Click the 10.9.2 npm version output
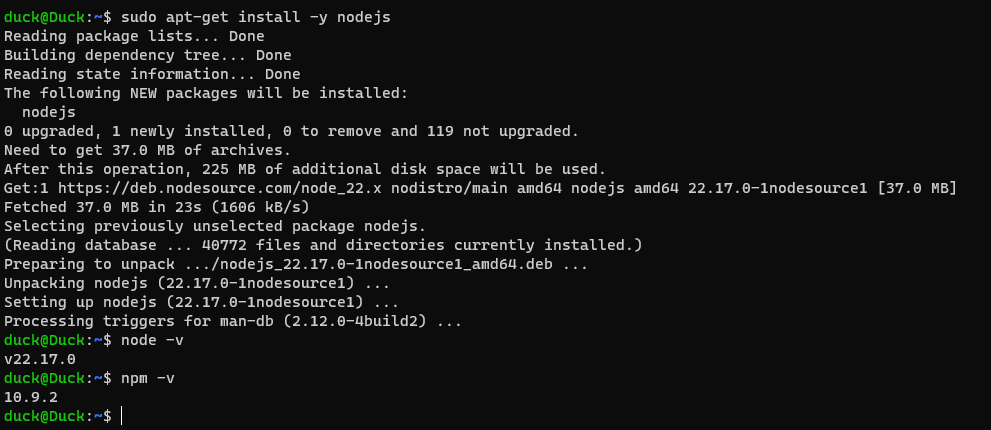Screen dimensions: 991x430 (x=30, y=397)
